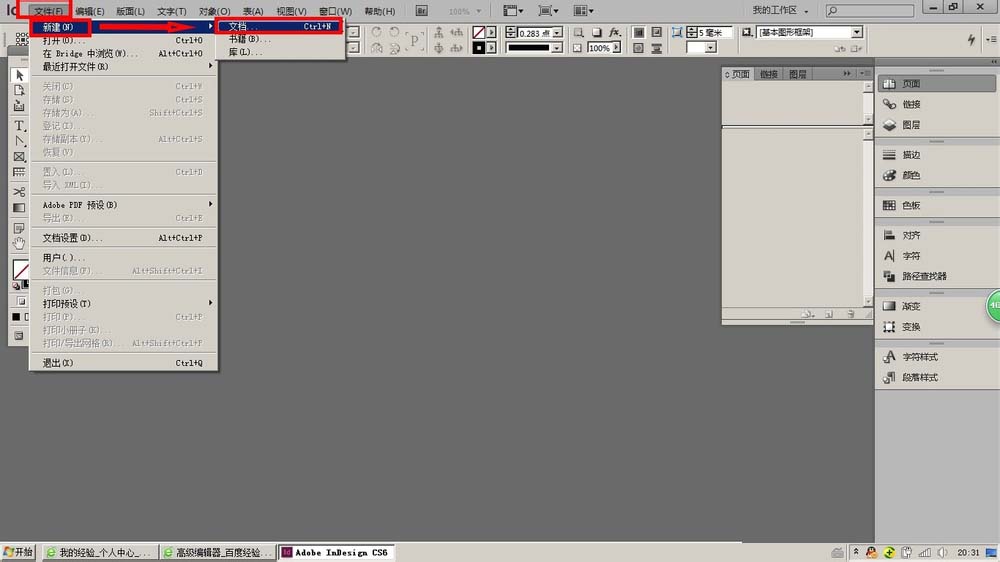
Task: Click 编辑(E) Edit menu
Action: [89, 11]
